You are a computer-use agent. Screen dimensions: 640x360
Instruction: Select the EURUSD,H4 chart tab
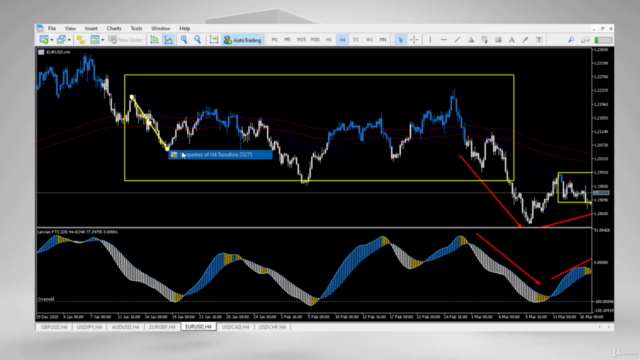pyautogui.click(x=198, y=327)
